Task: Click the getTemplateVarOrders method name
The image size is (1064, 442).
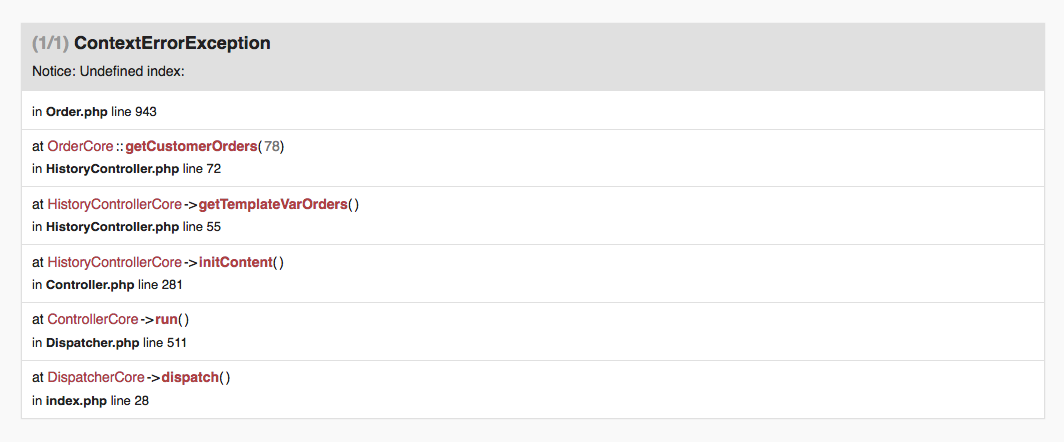Action: point(273,204)
